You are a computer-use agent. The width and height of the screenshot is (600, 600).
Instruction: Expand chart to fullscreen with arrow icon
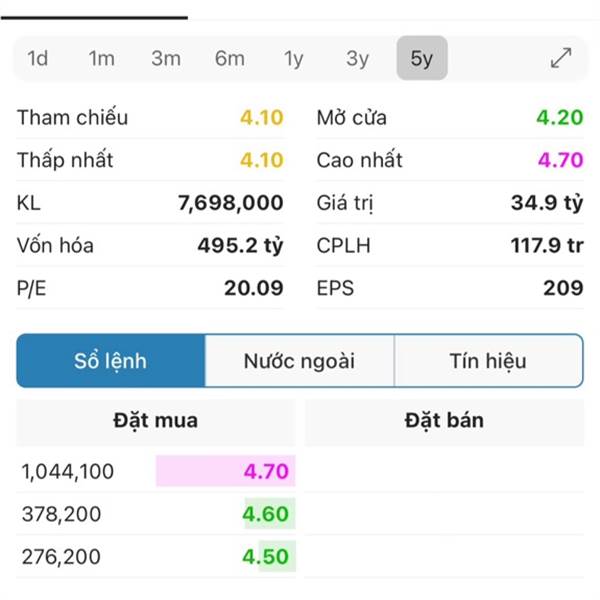point(561,58)
